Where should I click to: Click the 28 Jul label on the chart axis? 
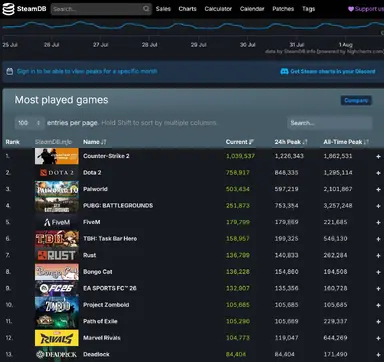pyautogui.click(x=150, y=45)
